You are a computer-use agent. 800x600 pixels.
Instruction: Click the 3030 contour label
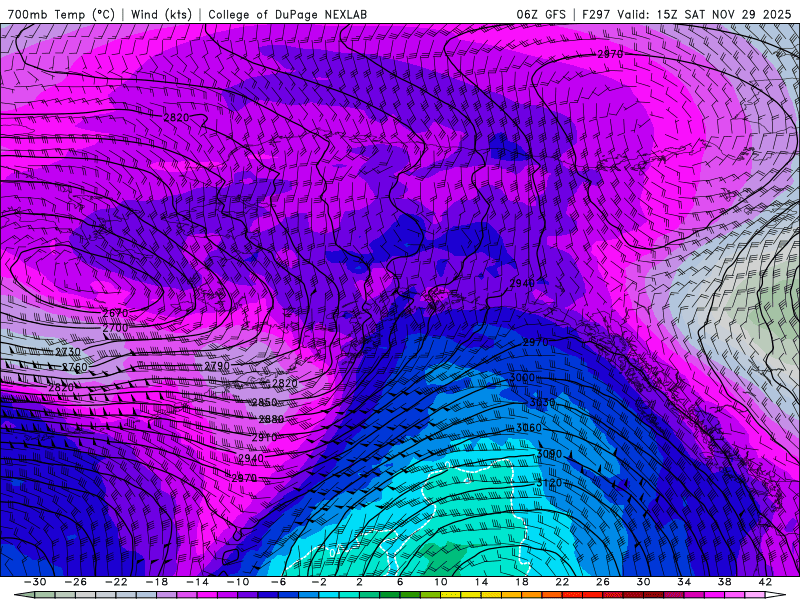coord(542,403)
